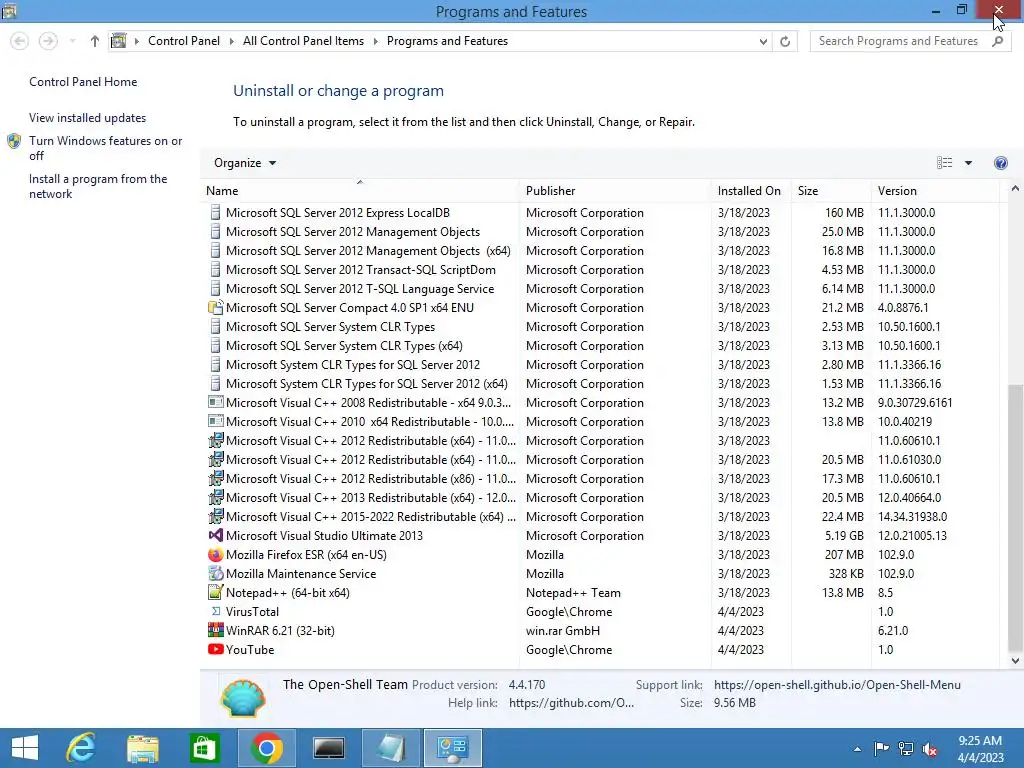
Task: Sort by the Publisher column header
Action: pos(615,191)
